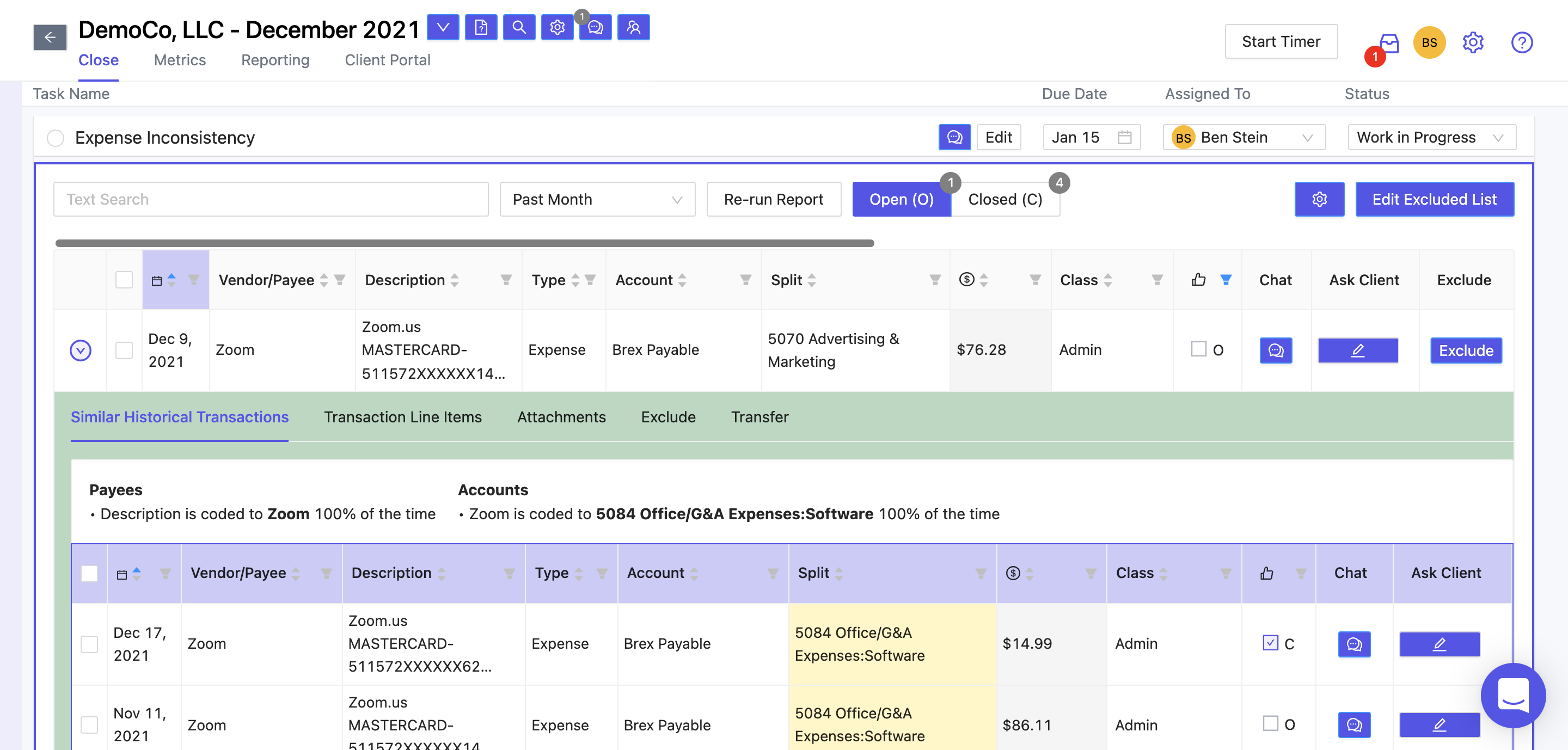The height and width of the screenshot is (750, 1568).
Task: Select the Nov 11 Zoom row checkbox
Action: [x=89, y=725]
